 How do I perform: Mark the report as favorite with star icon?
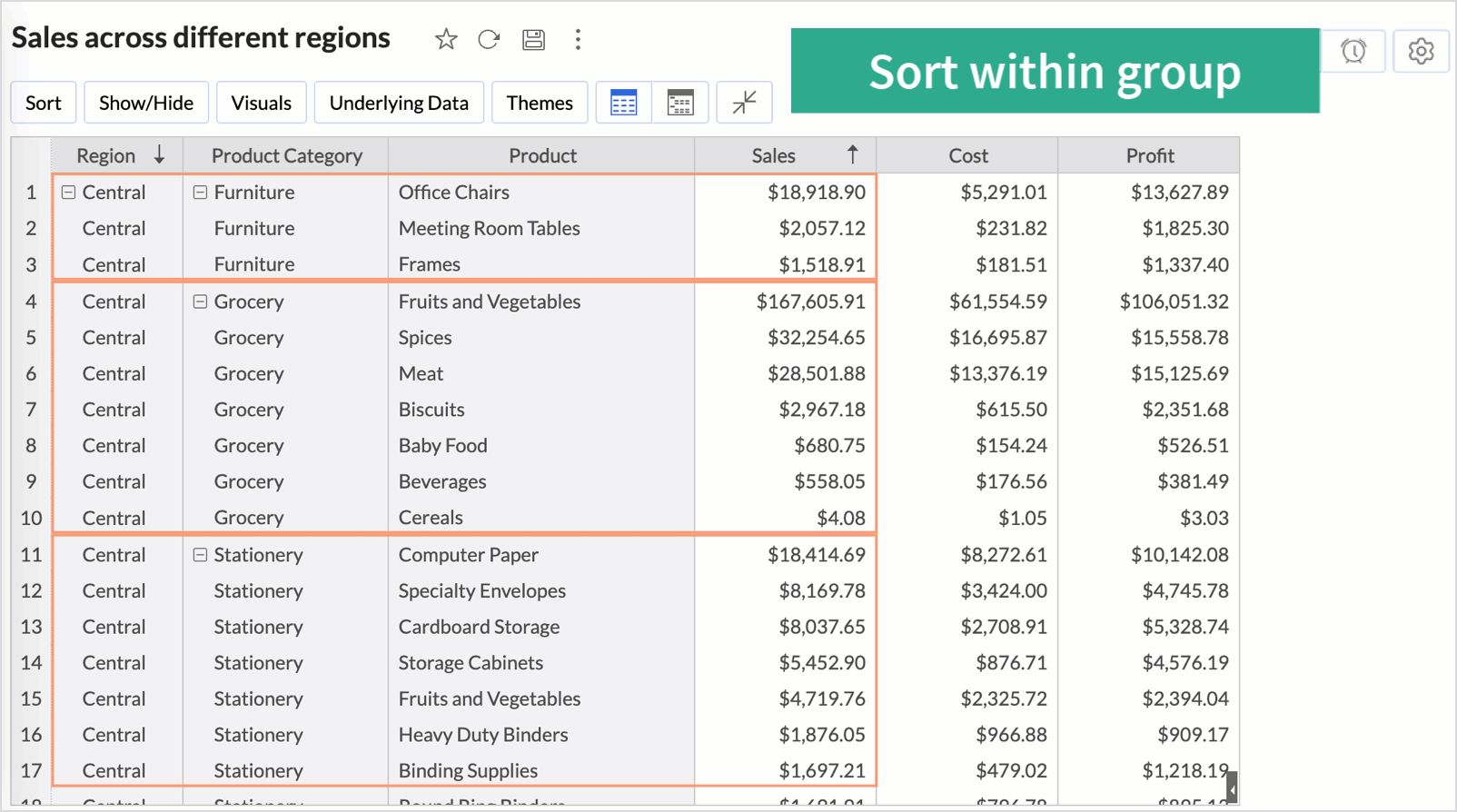click(x=445, y=39)
